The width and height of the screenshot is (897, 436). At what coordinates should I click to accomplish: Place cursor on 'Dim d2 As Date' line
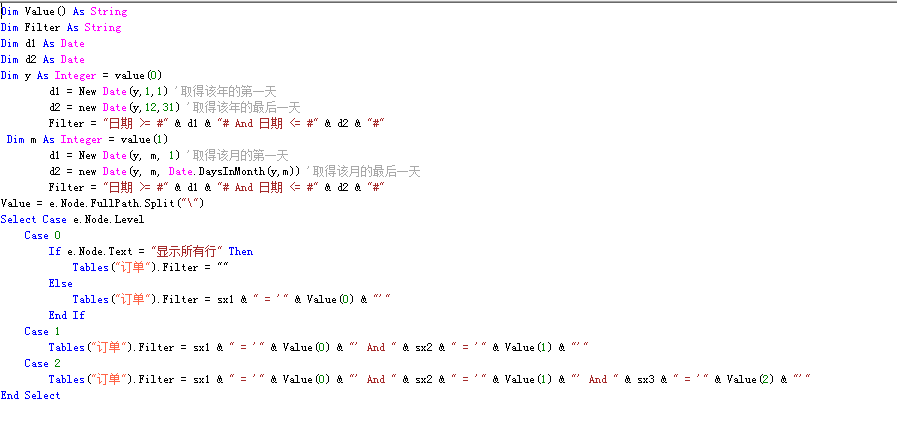click(43, 60)
